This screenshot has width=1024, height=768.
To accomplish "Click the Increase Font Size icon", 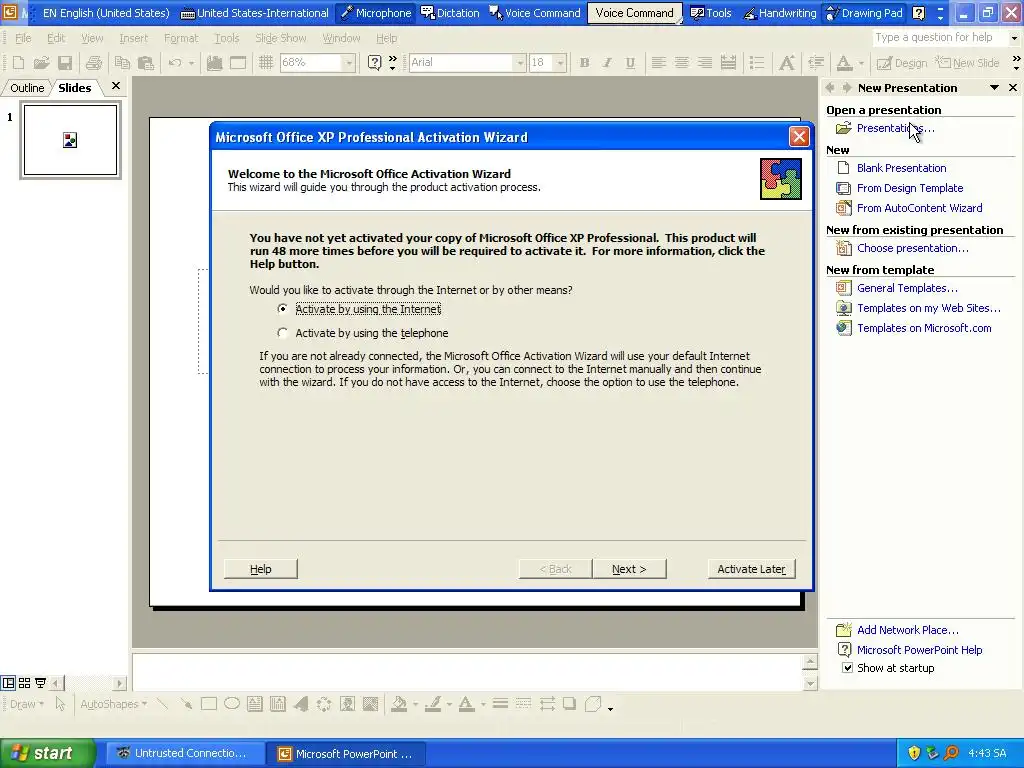I will point(787,63).
